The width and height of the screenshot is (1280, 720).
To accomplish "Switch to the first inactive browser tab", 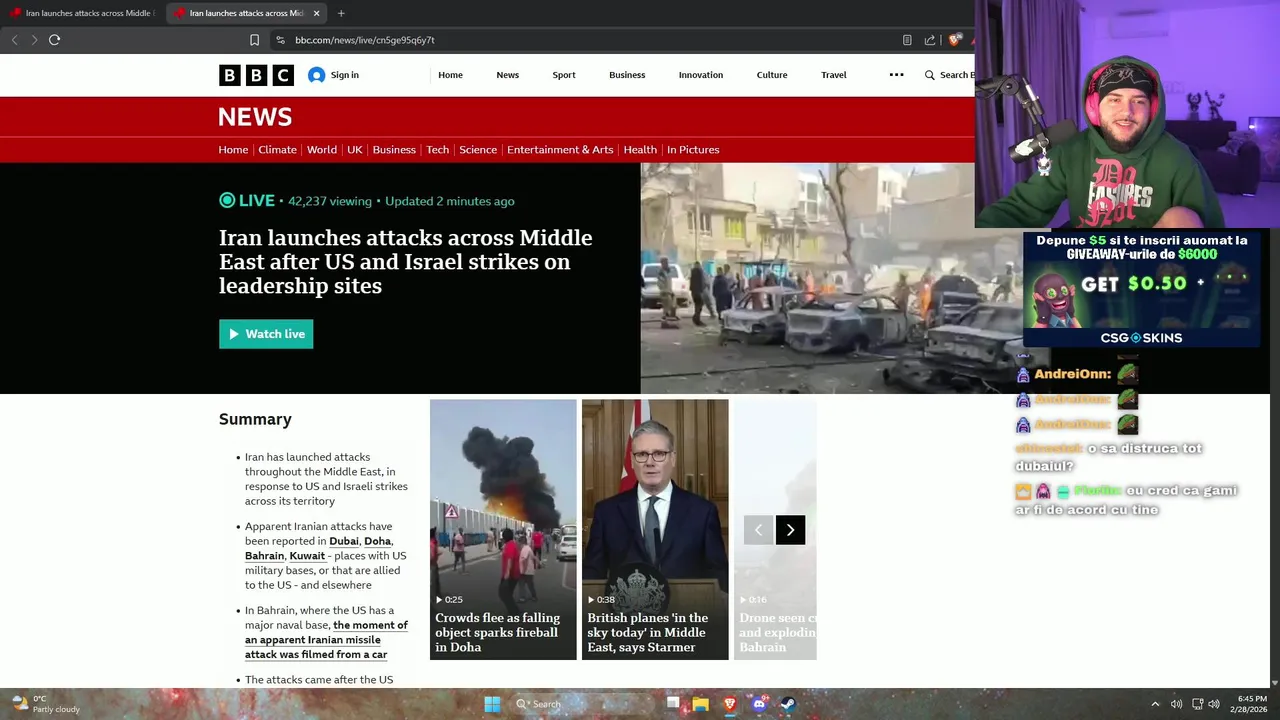I will pos(82,13).
